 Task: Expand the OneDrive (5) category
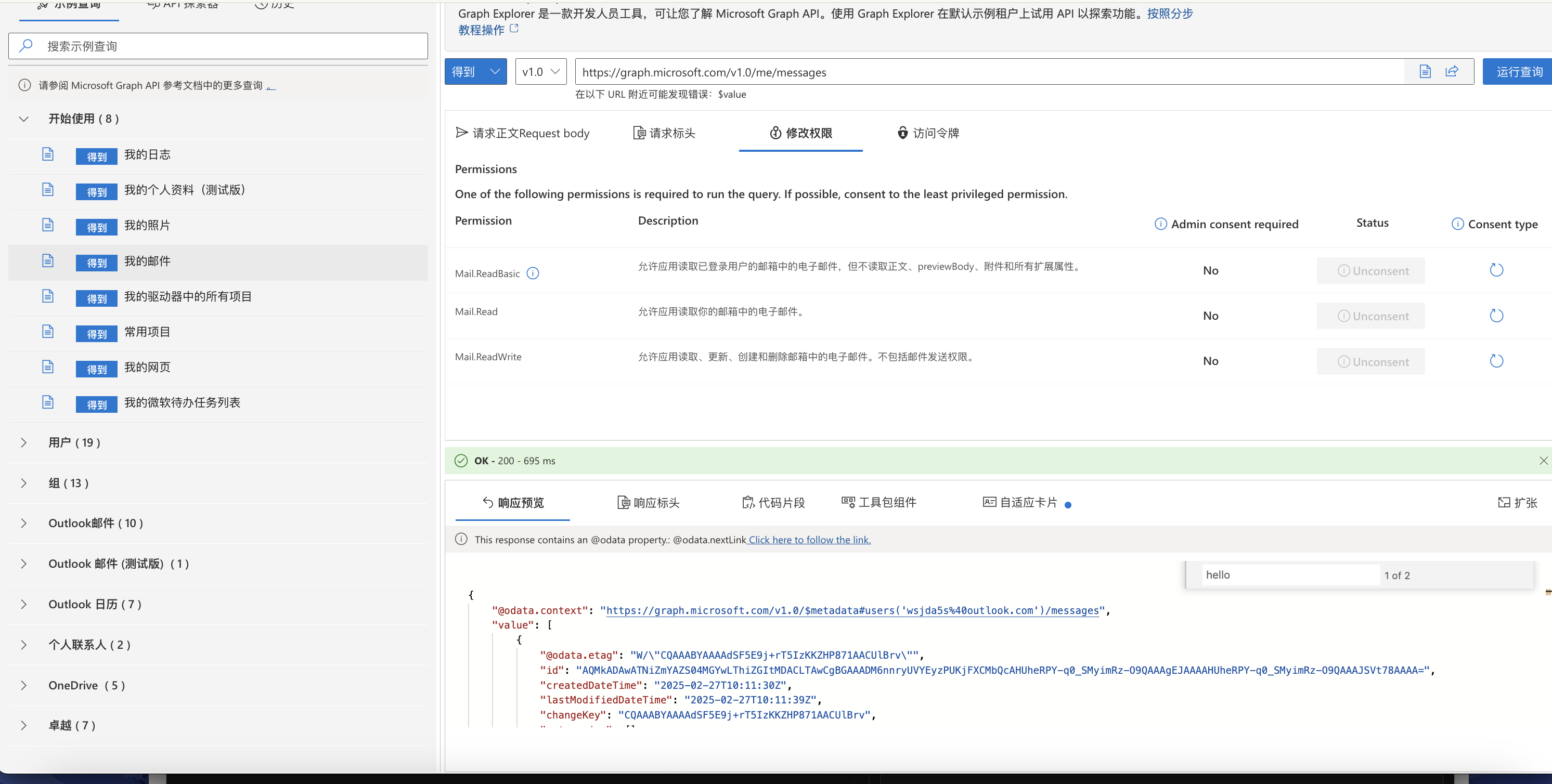[24, 685]
